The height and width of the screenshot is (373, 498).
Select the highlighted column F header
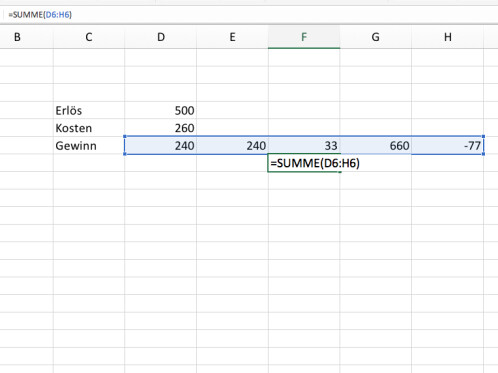[304, 37]
